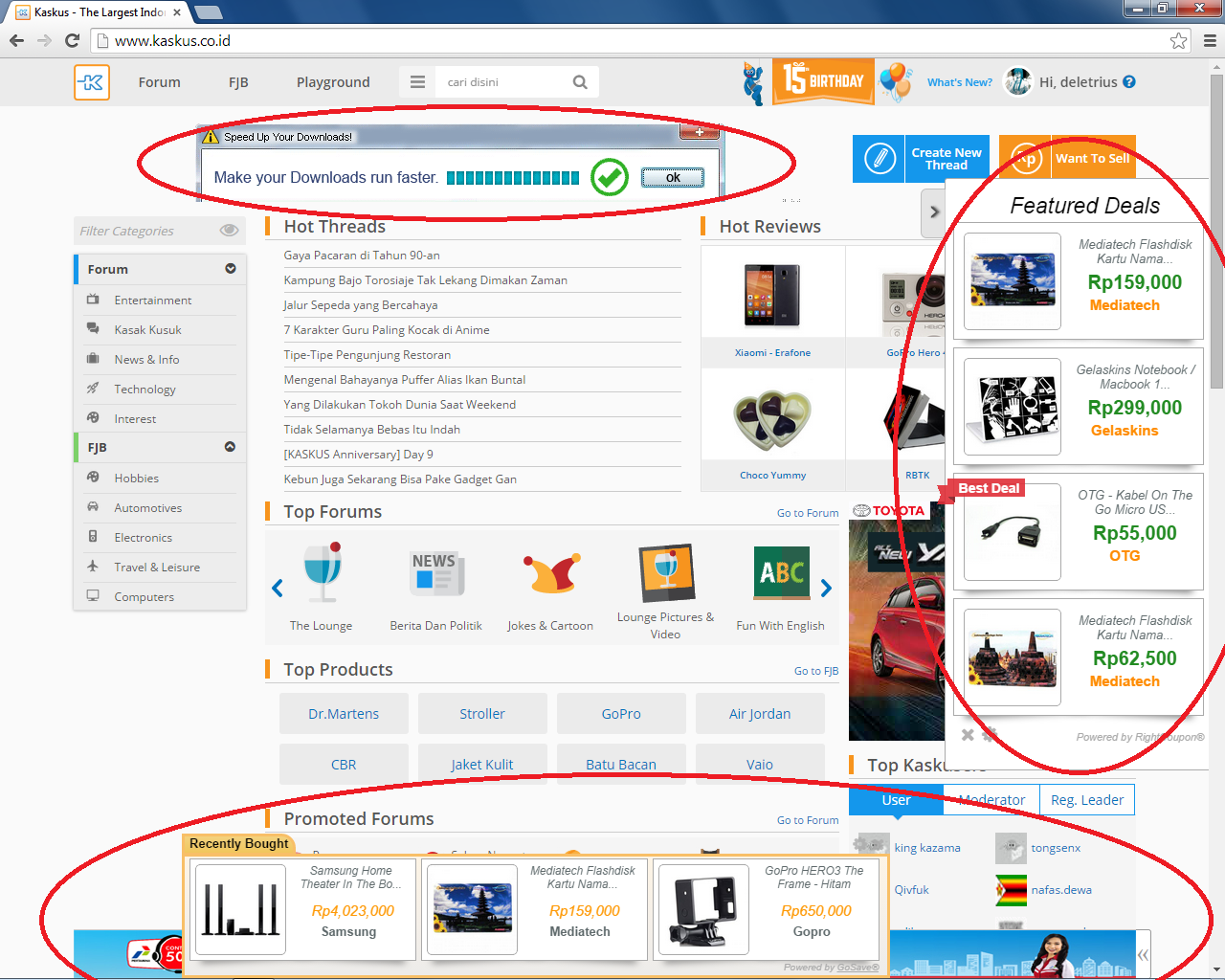The width and height of the screenshot is (1225, 980).
Task: Click the GoPro product button
Action: pos(621,714)
